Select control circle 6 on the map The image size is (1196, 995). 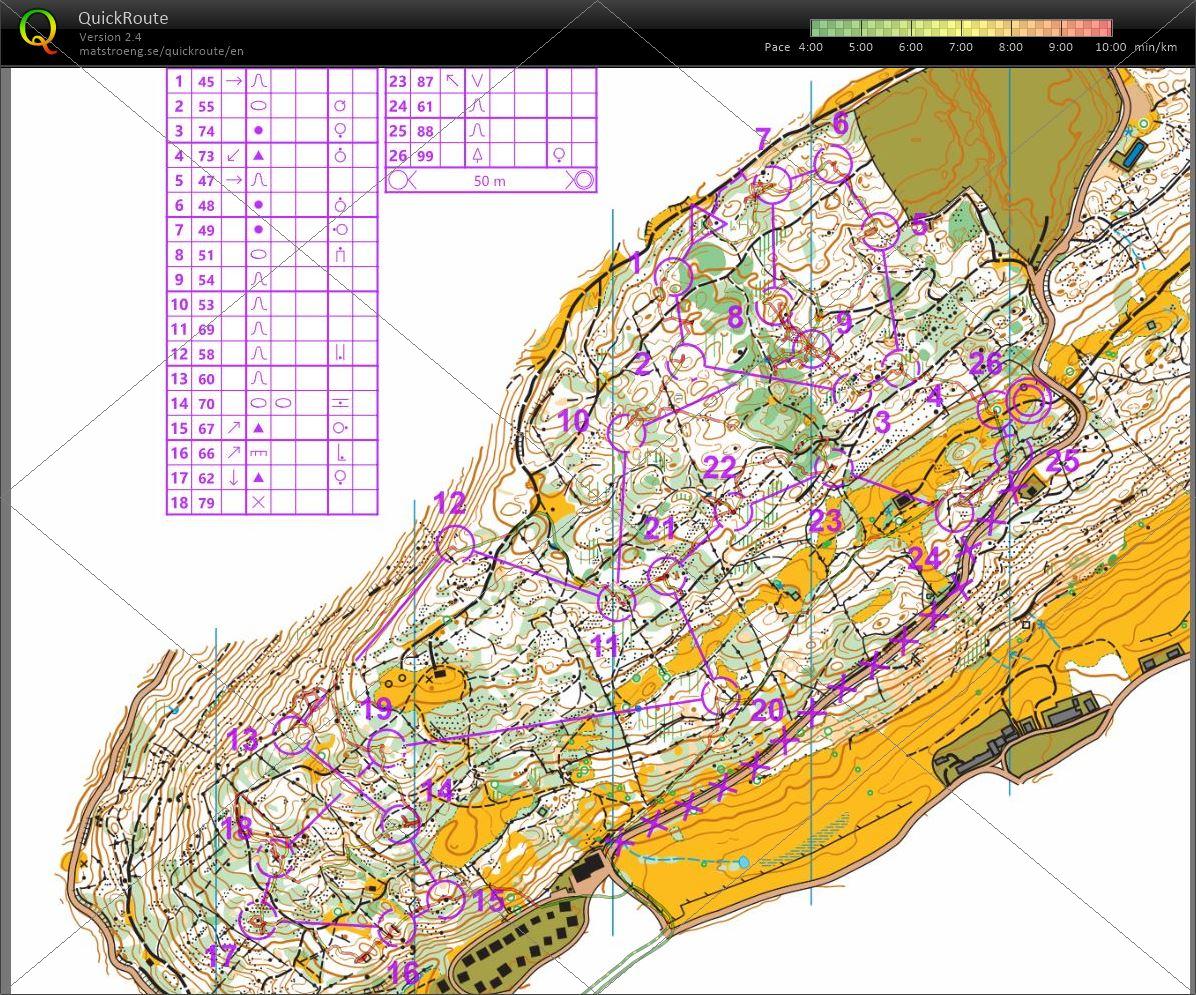pos(832,163)
